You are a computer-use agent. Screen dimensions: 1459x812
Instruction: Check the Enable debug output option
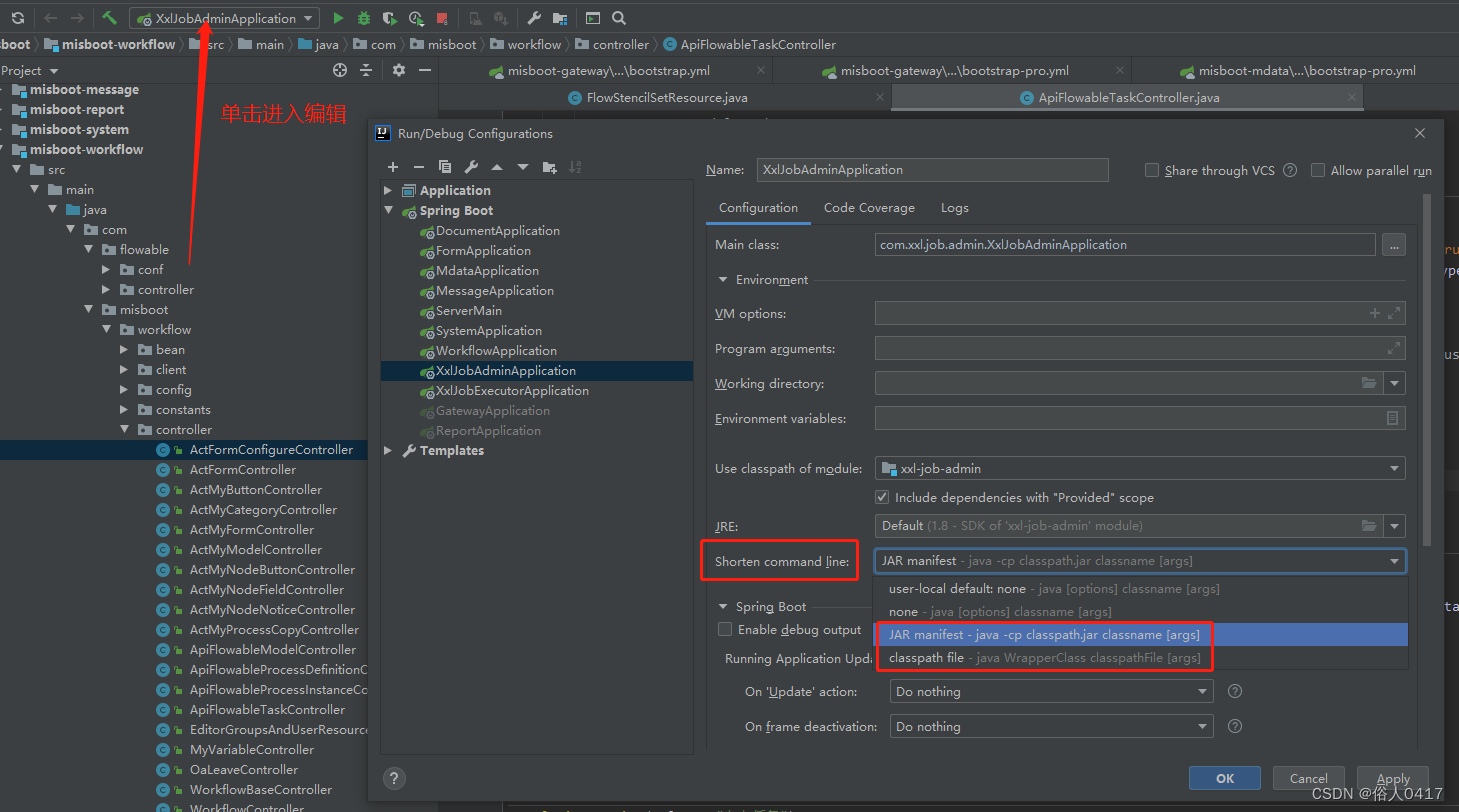pos(725,629)
